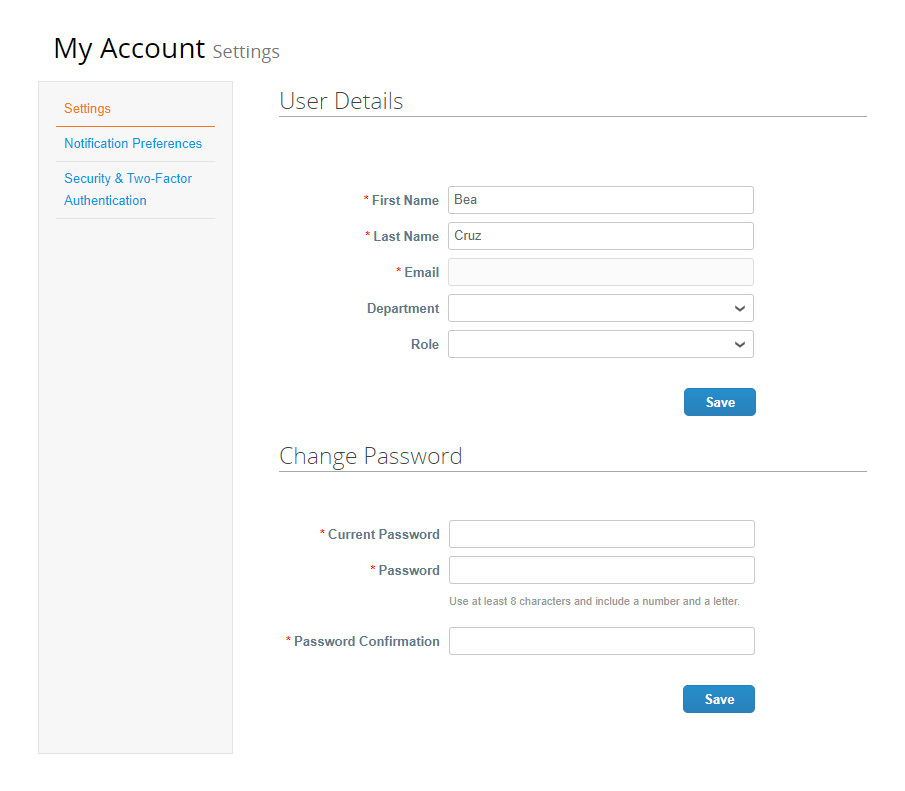Expand the Role combo box chevron
Screen dimensions: 905x791
pos(739,344)
